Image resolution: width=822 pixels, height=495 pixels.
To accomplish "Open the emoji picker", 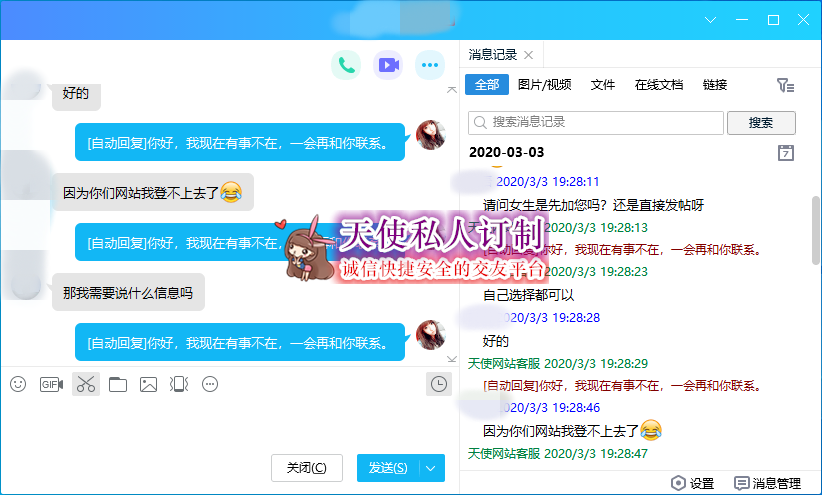I will pyautogui.click(x=18, y=384).
